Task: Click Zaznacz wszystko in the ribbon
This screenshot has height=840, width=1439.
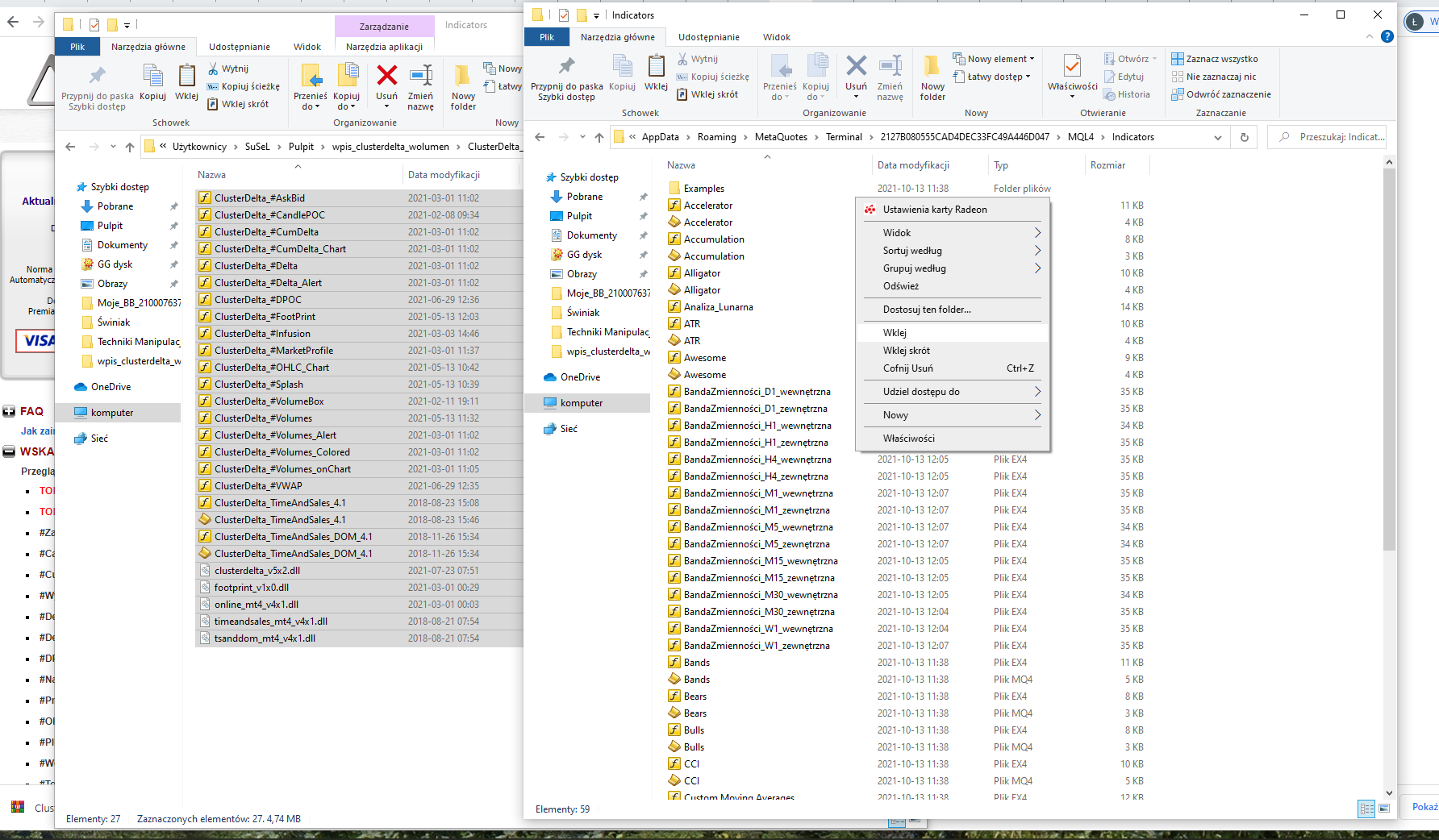Action: (1221, 59)
